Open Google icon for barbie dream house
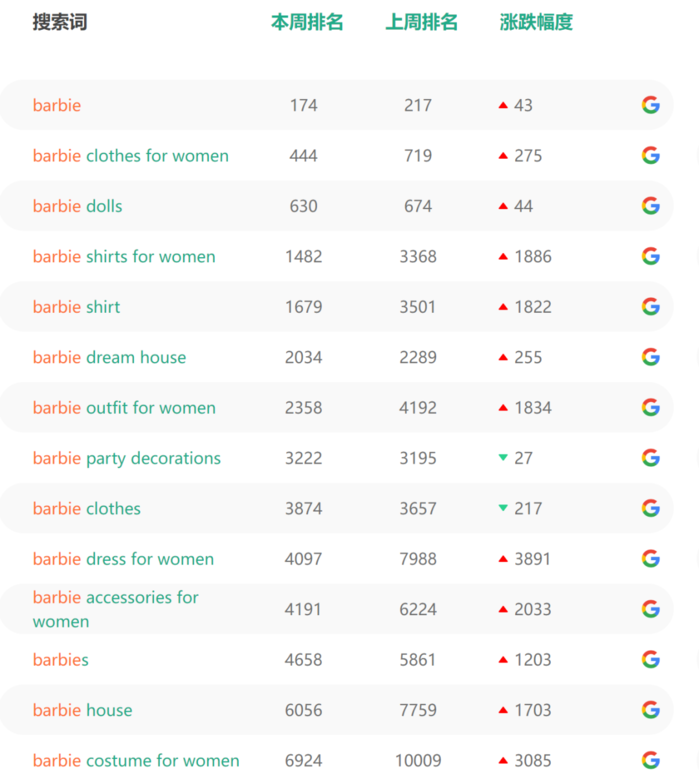Screen dimensions: 699x779 [x=650, y=357]
